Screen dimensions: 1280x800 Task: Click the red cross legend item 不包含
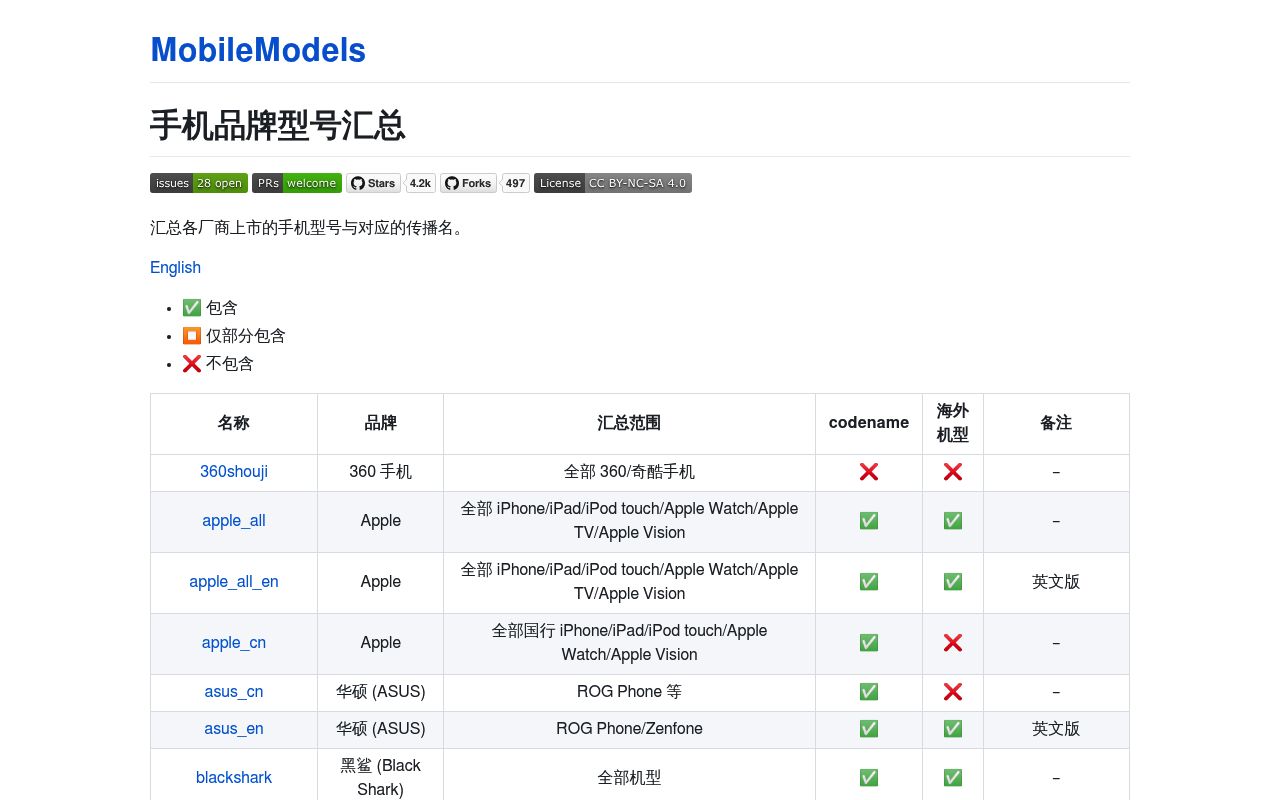tap(218, 364)
